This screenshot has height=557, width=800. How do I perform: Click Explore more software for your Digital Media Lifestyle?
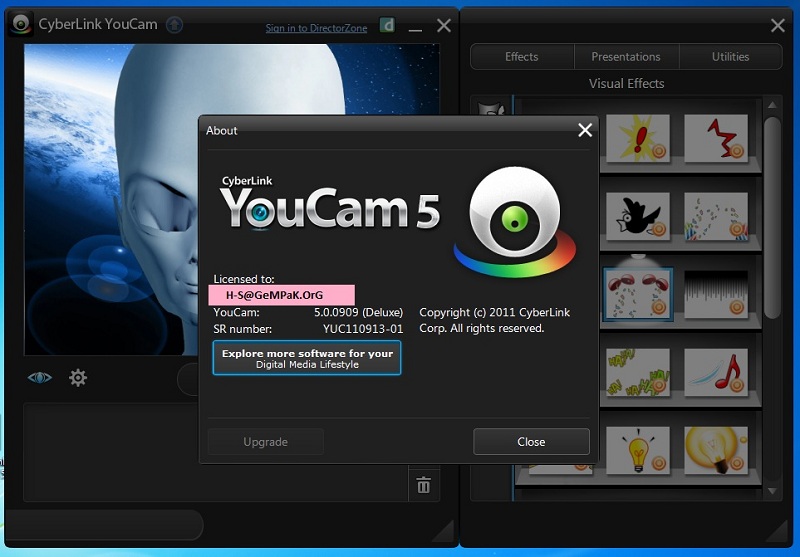307,358
